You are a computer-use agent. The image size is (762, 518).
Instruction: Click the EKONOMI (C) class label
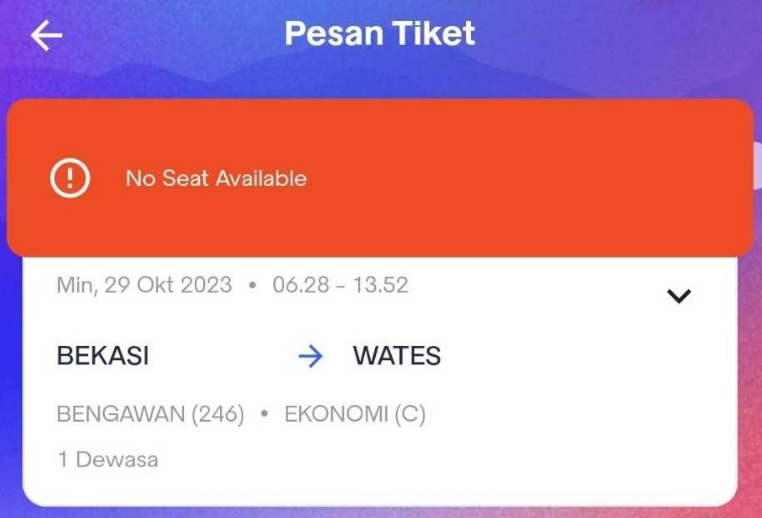(355, 414)
